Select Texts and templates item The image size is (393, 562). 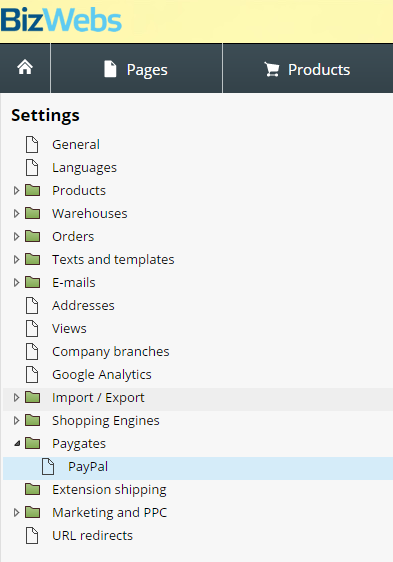pyautogui.click(x=113, y=259)
